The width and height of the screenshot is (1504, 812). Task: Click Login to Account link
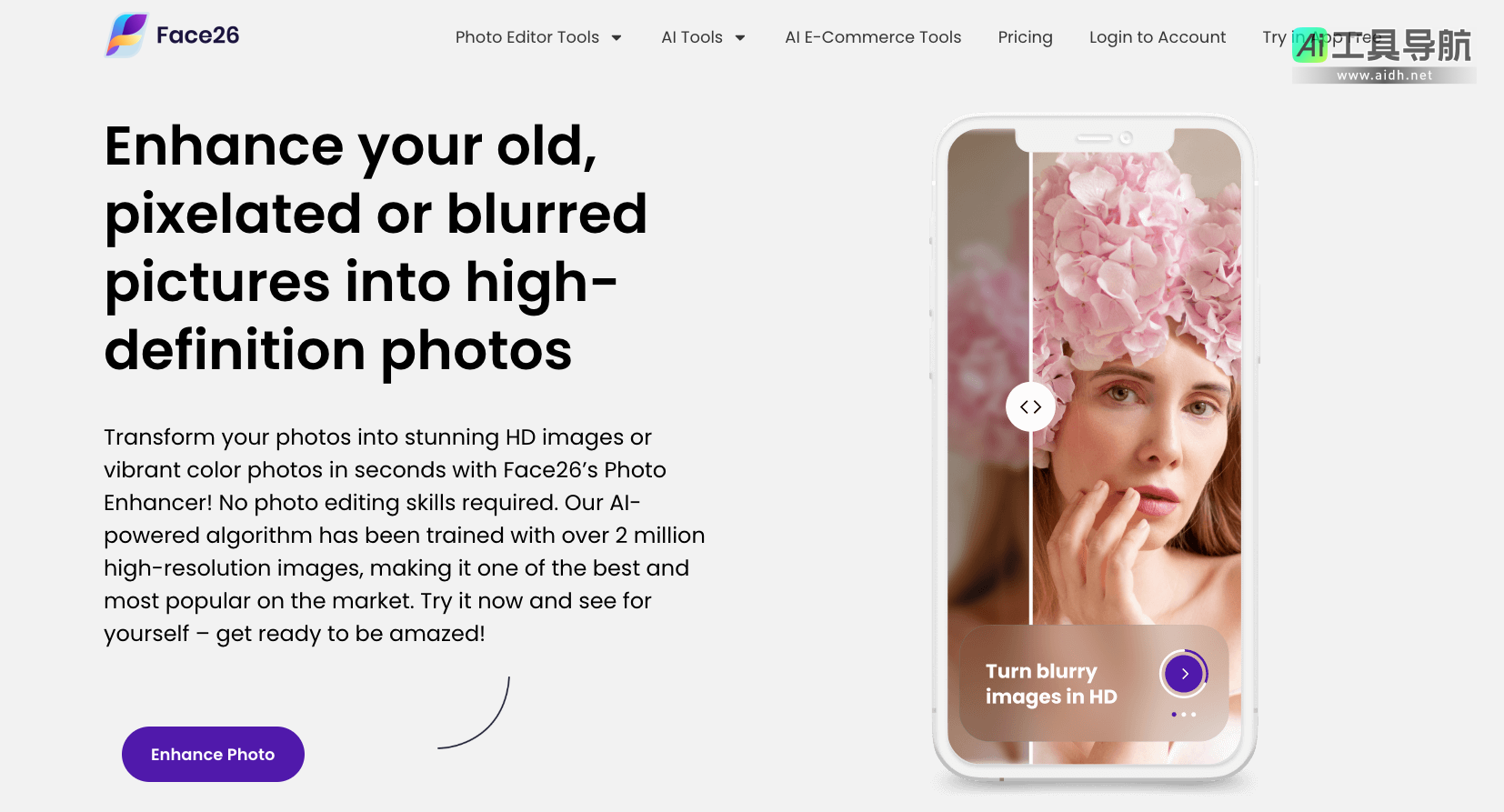pyautogui.click(x=1158, y=37)
